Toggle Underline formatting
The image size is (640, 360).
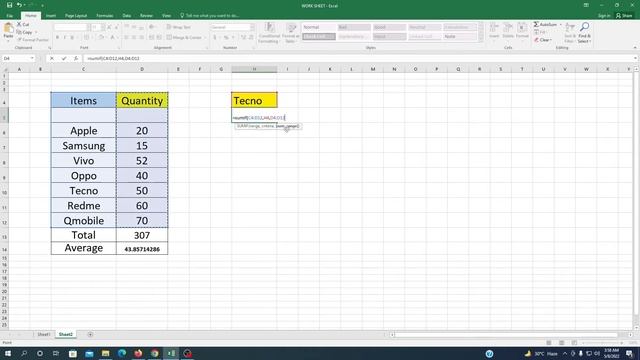72,38
